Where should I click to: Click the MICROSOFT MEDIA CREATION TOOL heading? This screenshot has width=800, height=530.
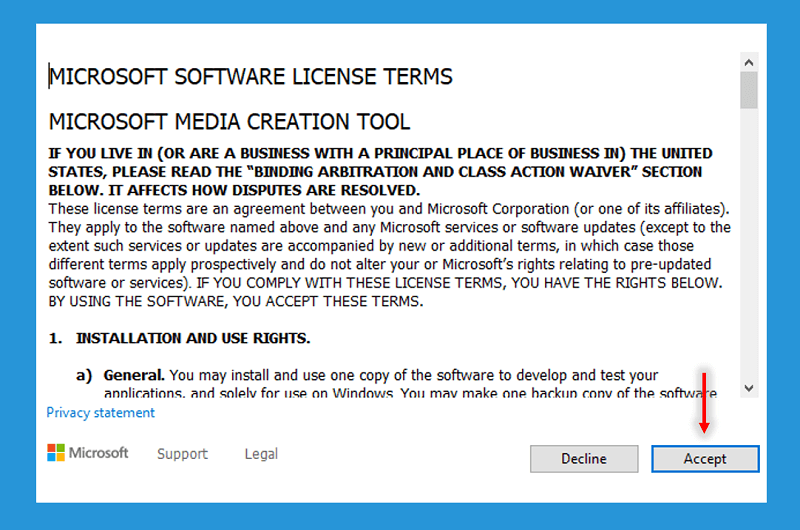(x=230, y=122)
